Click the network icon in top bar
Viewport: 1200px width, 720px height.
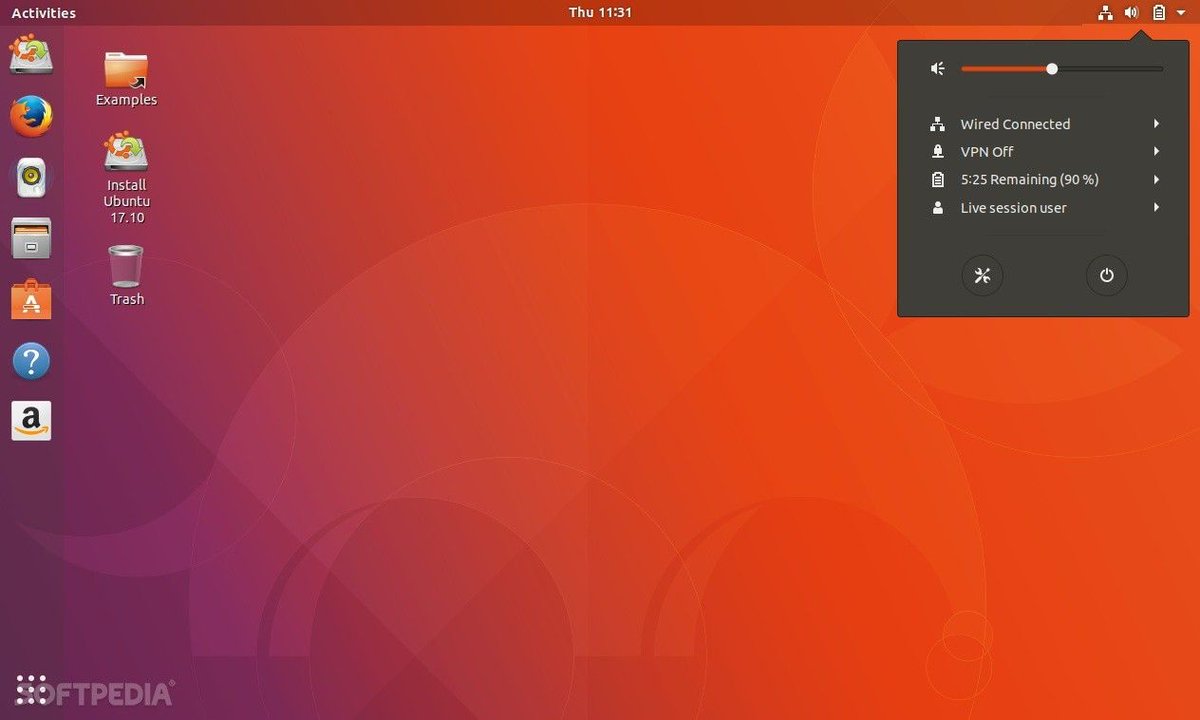(x=1105, y=13)
